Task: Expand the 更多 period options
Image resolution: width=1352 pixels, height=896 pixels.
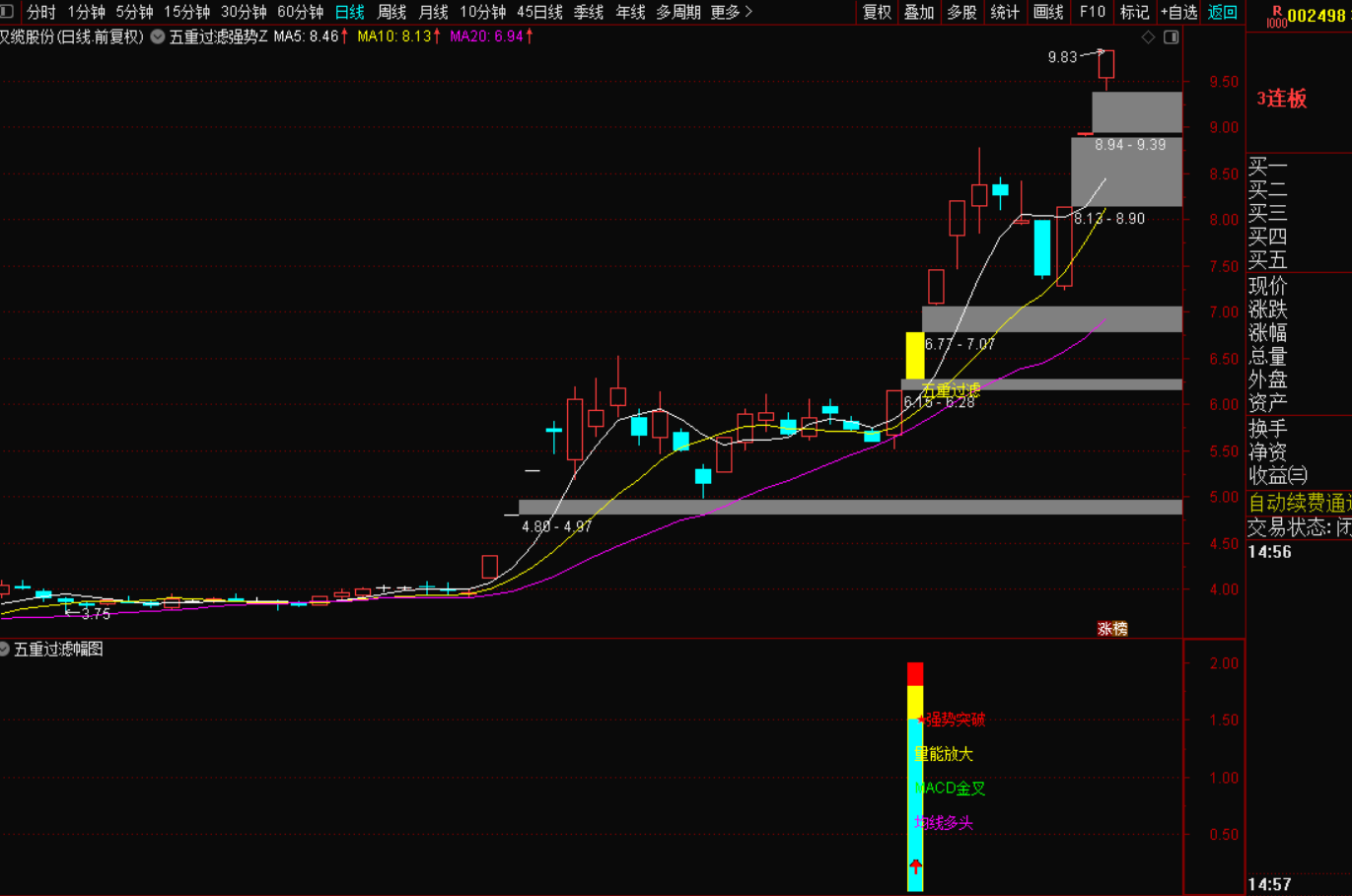Action: tap(732, 12)
